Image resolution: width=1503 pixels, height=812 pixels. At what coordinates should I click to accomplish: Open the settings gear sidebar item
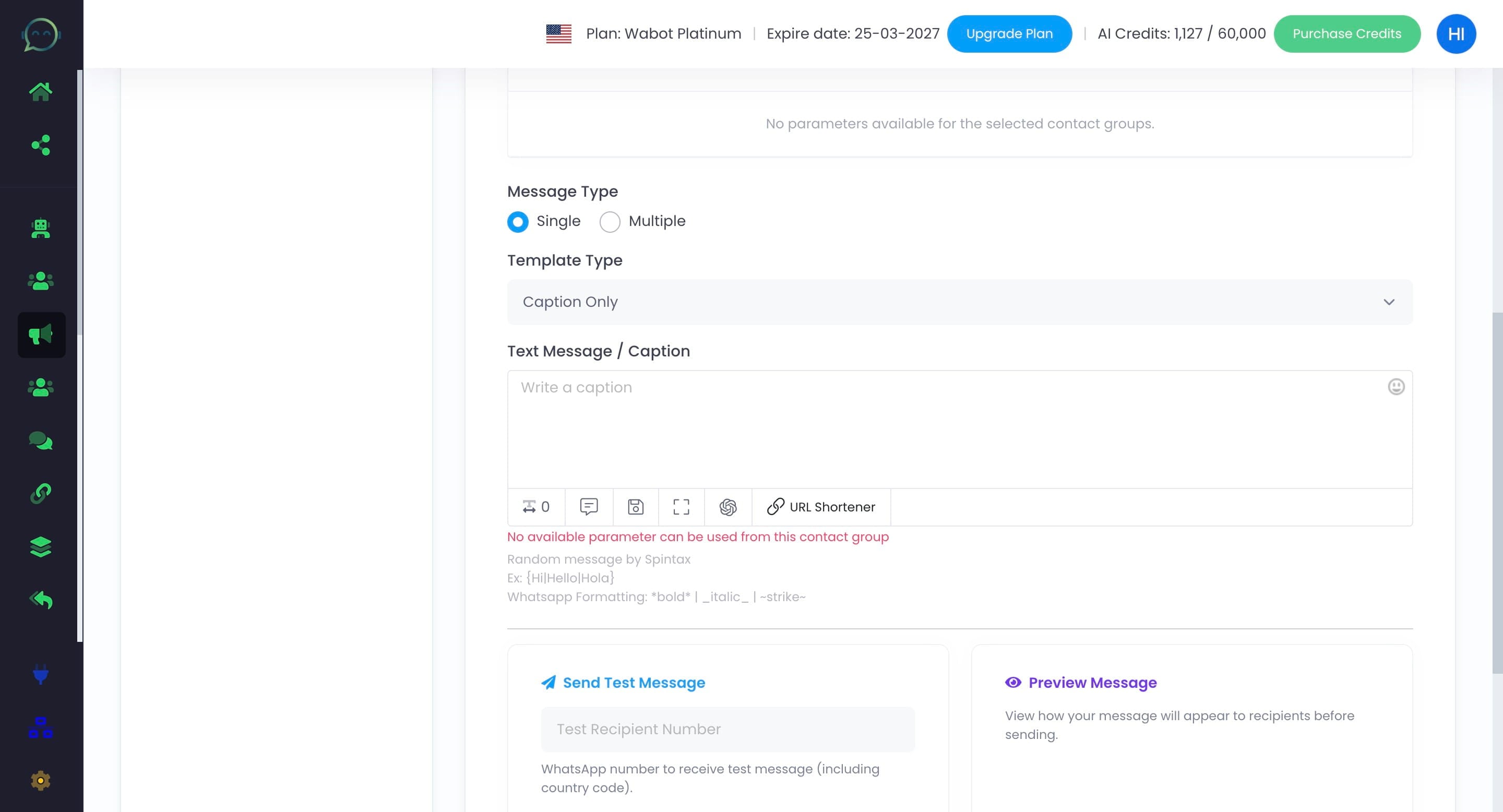click(41, 781)
